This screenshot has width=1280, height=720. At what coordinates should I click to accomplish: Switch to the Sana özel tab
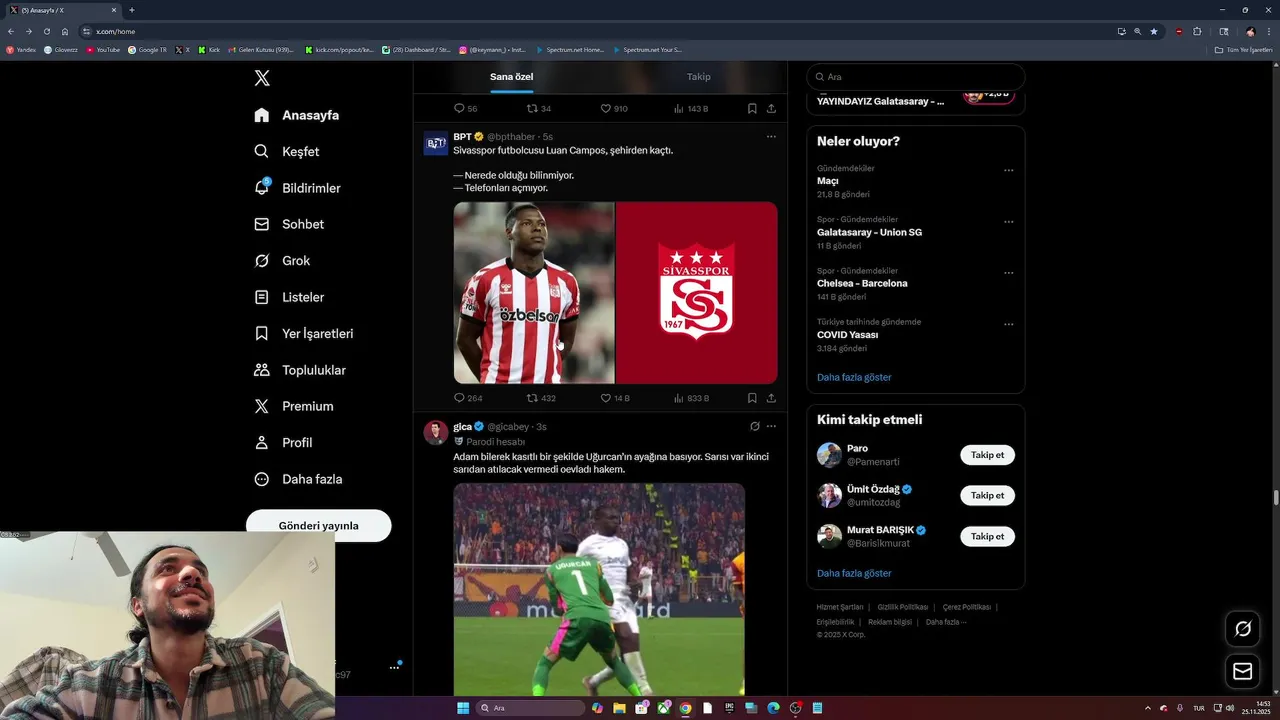pos(511,77)
